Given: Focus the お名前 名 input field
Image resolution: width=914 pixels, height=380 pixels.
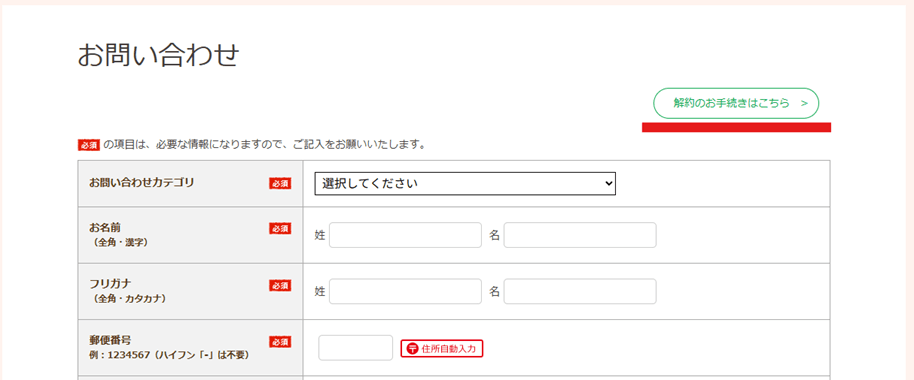Looking at the screenshot, I should [x=580, y=235].
